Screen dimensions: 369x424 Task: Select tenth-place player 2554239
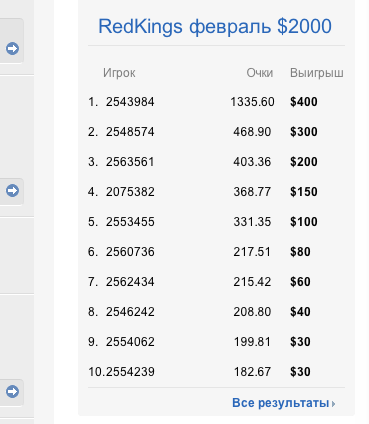pos(130,372)
